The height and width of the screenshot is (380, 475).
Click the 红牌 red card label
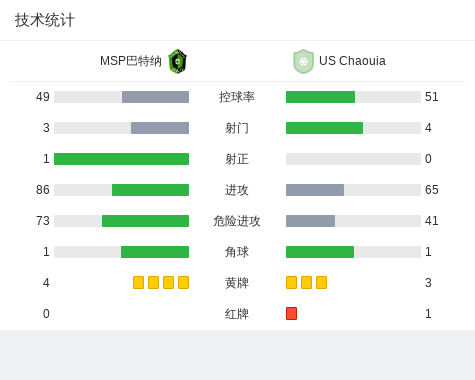(x=237, y=314)
